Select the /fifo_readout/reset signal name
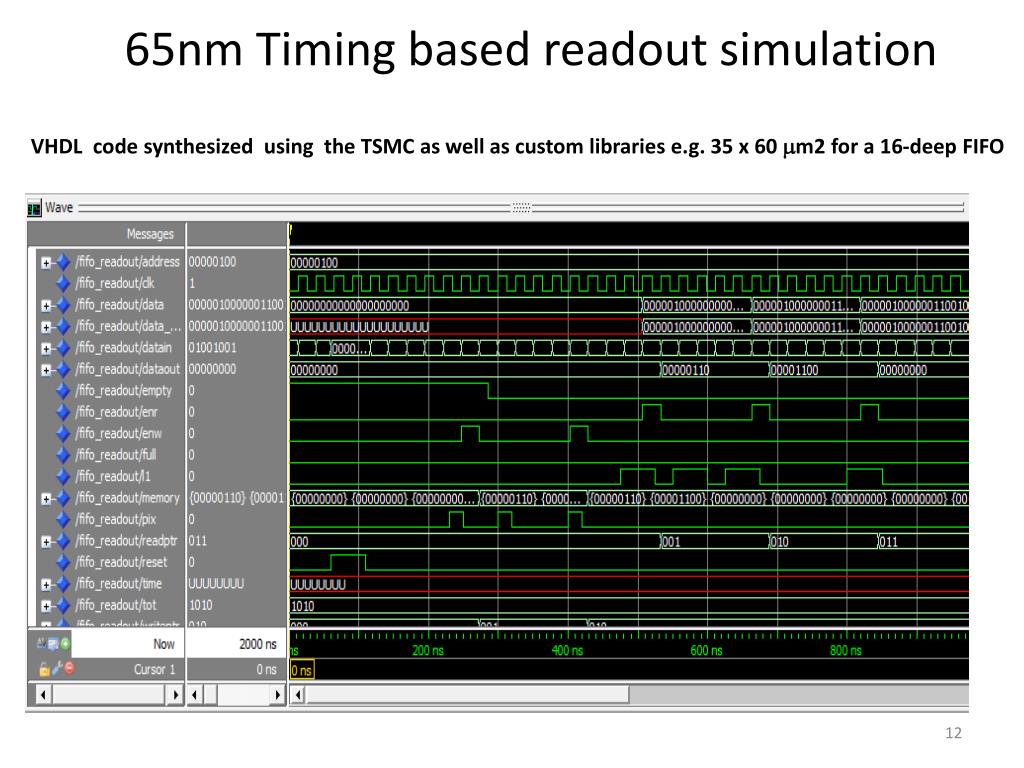This screenshot has height=768, width=1024. pyautogui.click(x=121, y=562)
